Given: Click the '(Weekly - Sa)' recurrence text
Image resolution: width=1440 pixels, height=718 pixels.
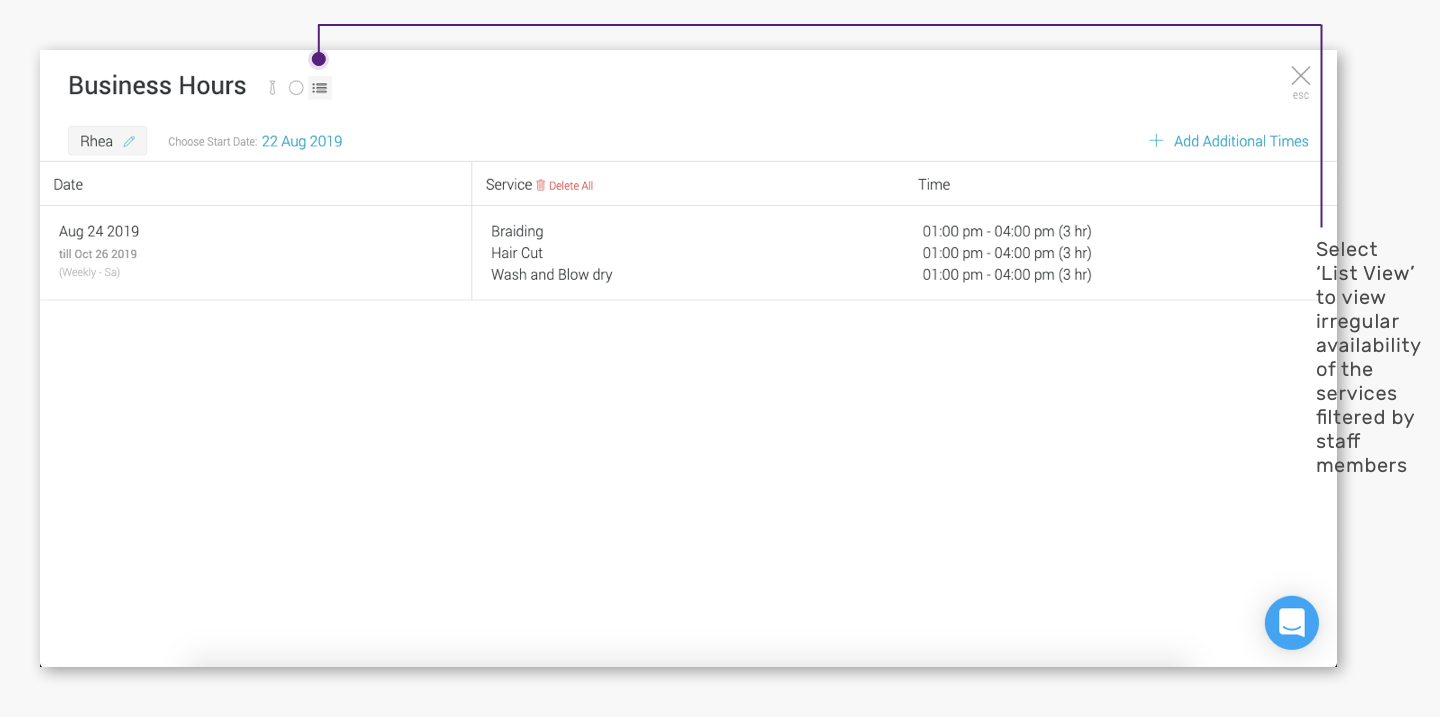Looking at the screenshot, I should tap(89, 272).
